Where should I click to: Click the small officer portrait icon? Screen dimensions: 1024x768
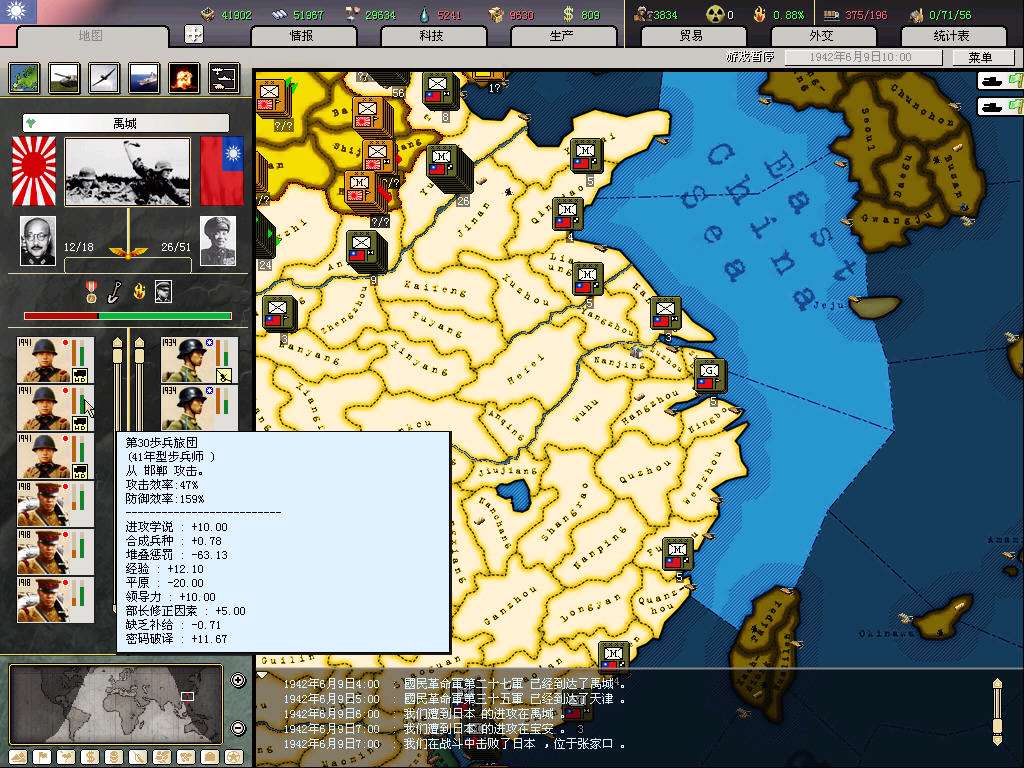point(163,292)
